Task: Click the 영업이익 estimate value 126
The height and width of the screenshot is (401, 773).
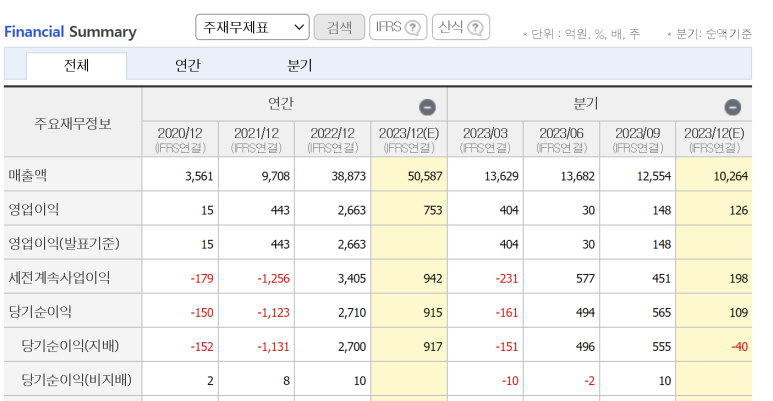Action: click(x=738, y=210)
